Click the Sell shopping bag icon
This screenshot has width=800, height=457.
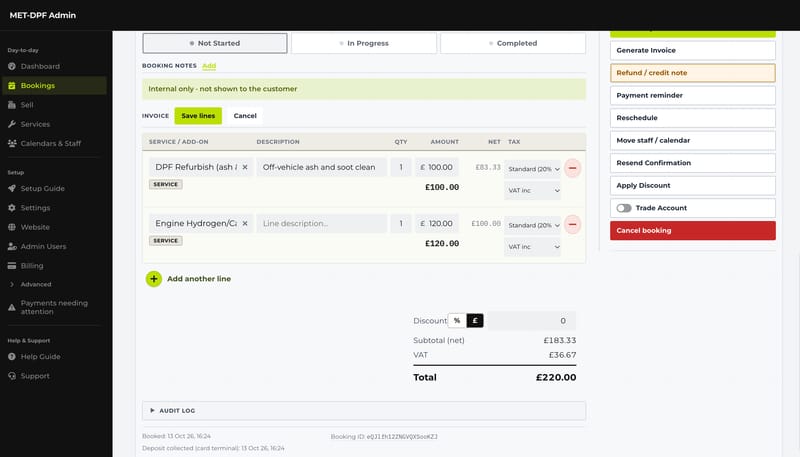tap(12, 105)
